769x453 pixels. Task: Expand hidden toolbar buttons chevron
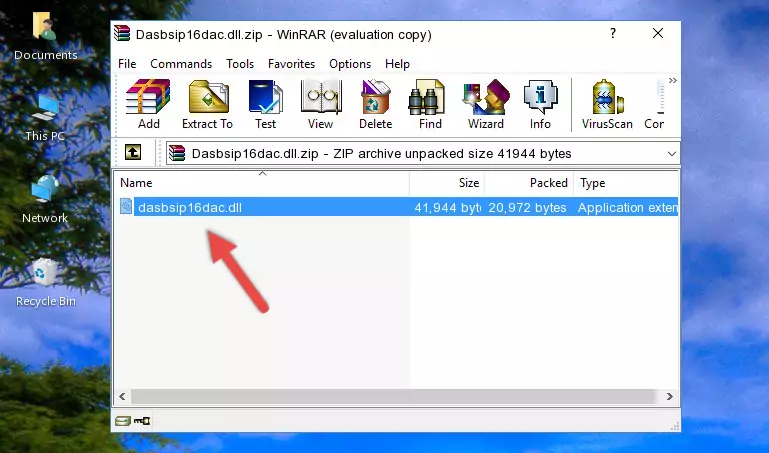pyautogui.click(x=673, y=80)
